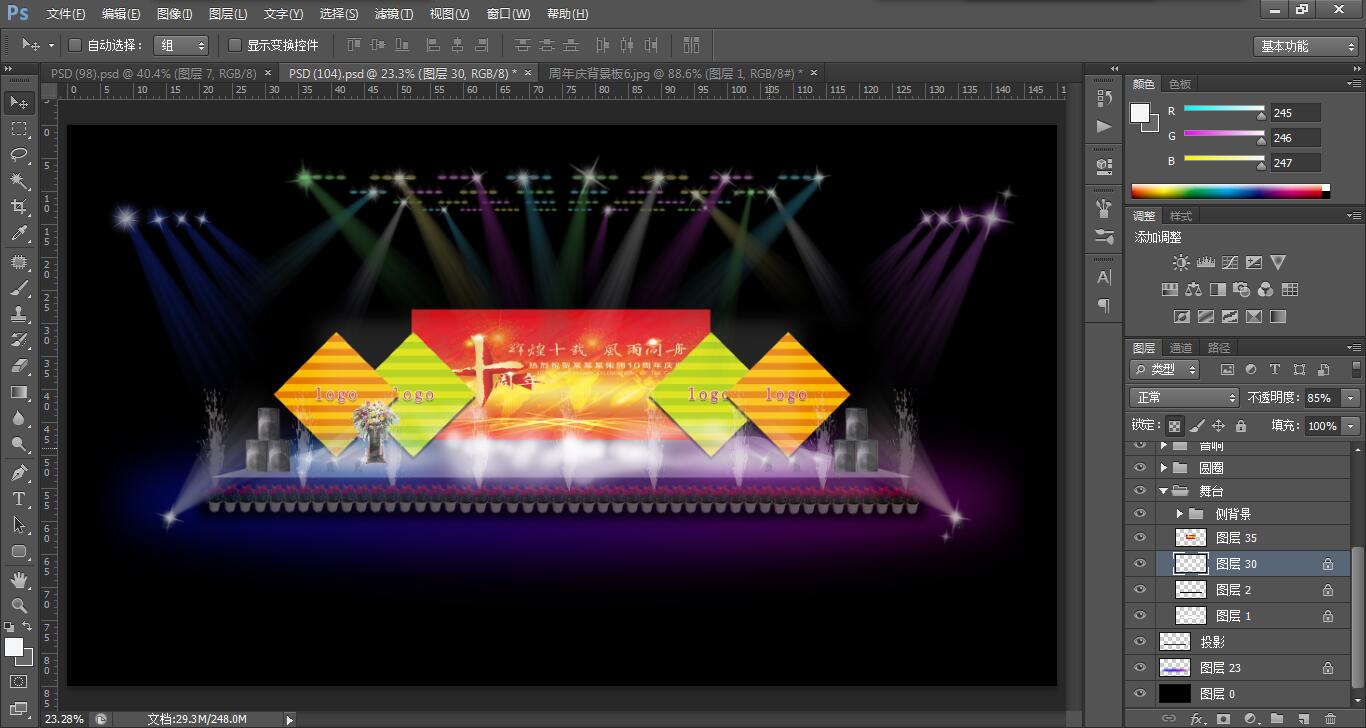Hide layer 图层 0
The image size is (1366, 728).
pos(1139,694)
